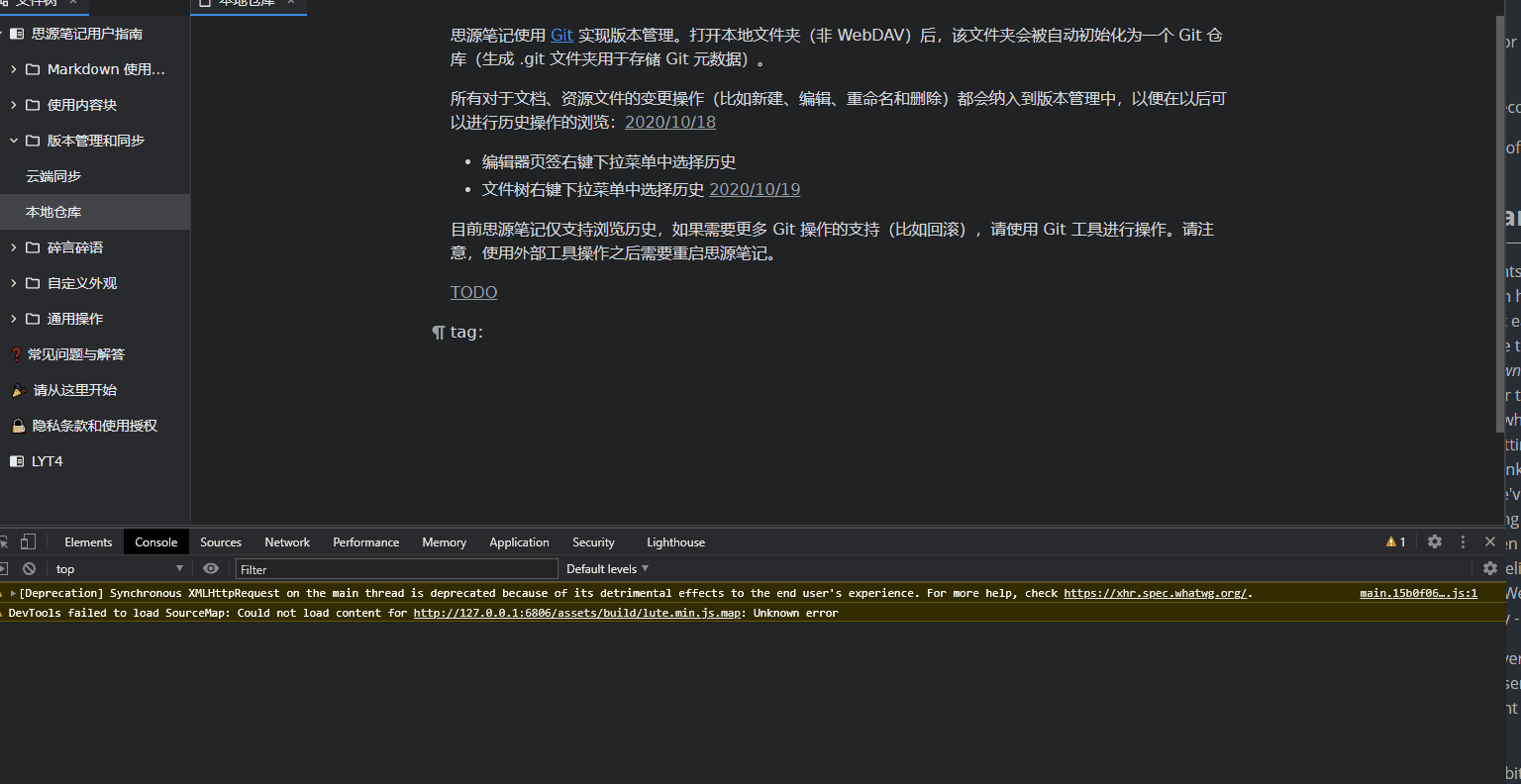Click the lock icon of 隐私条款和使用授权
This screenshot has width=1521, height=784.
point(18,426)
